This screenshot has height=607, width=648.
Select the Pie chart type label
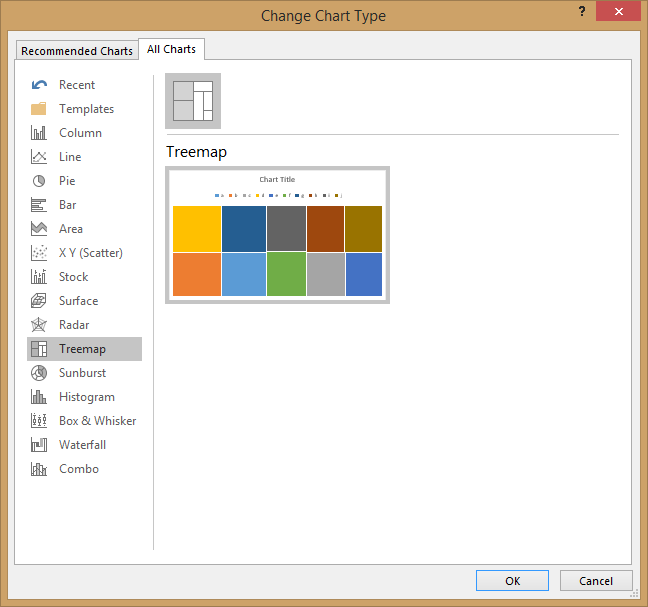[67, 181]
